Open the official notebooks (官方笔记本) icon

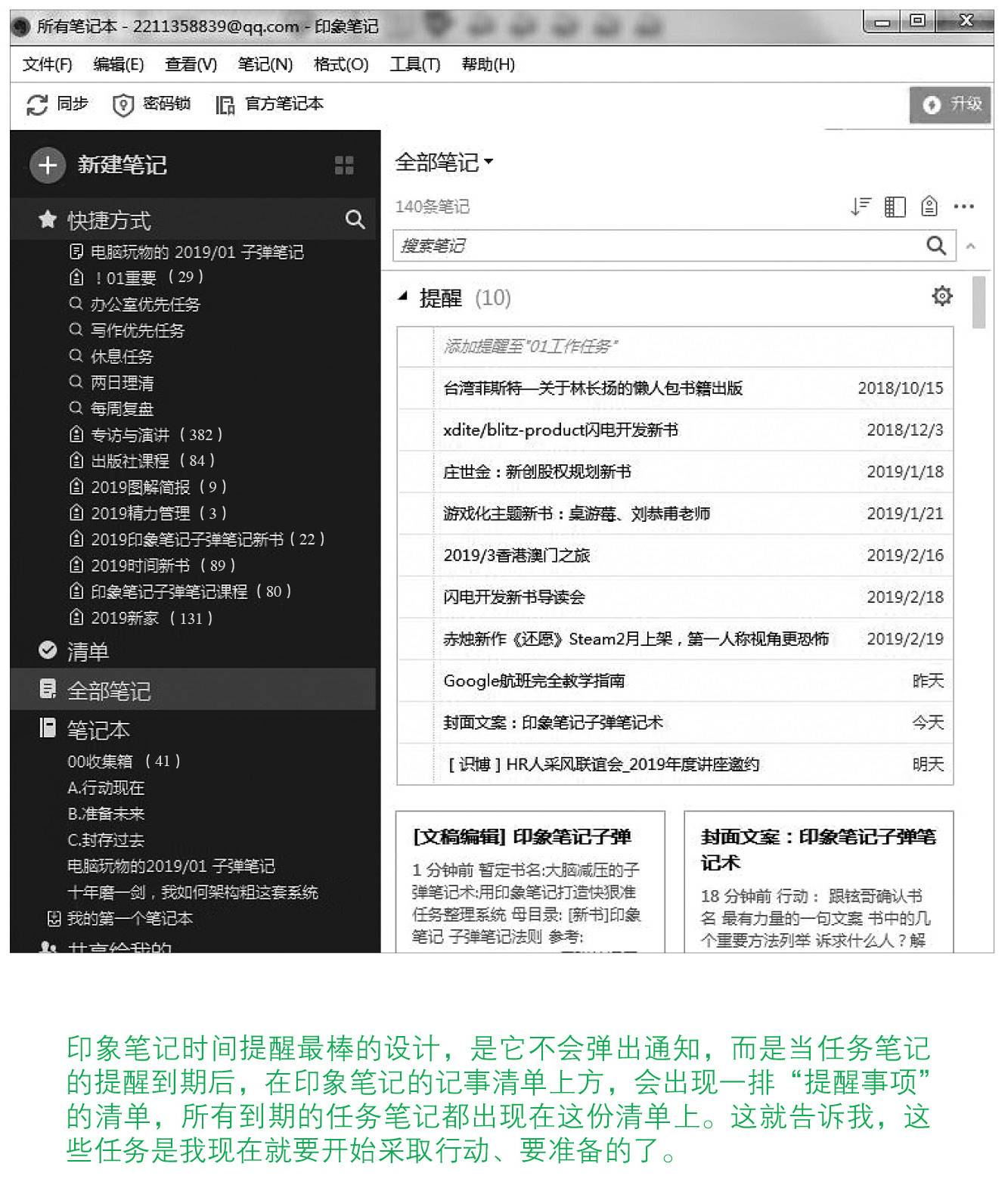click(225, 104)
